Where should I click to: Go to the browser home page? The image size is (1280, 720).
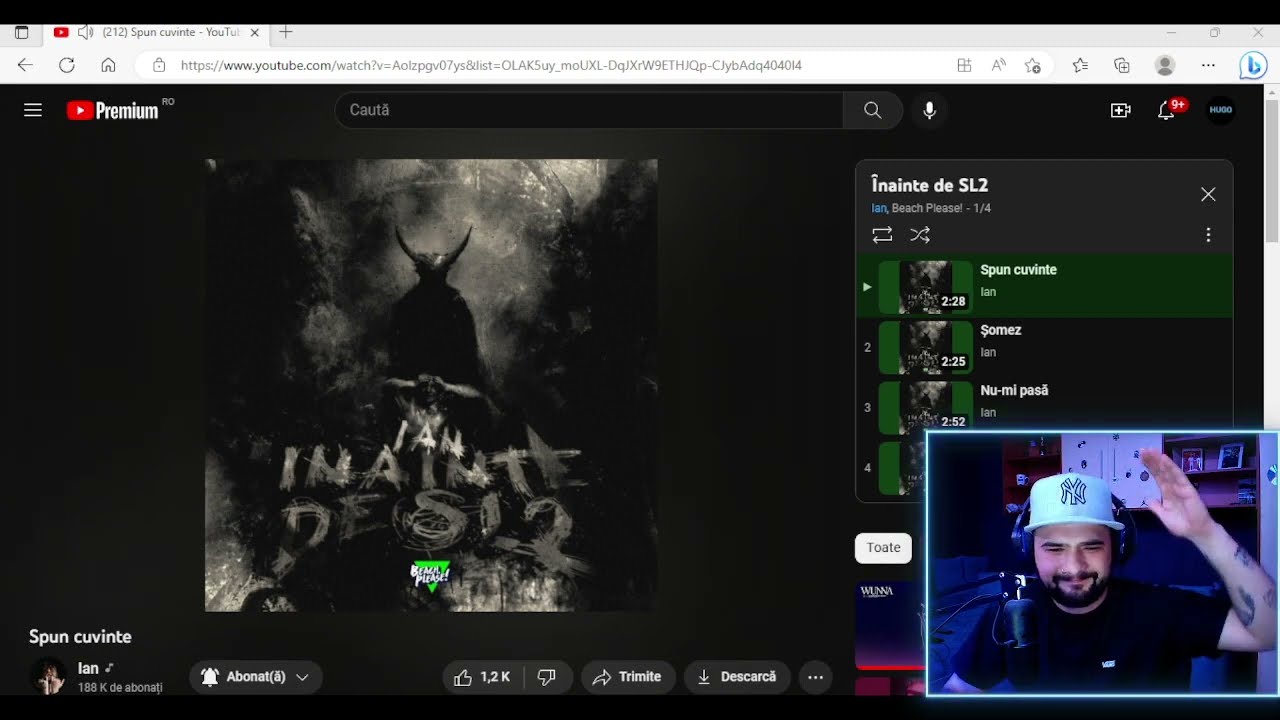(x=108, y=65)
